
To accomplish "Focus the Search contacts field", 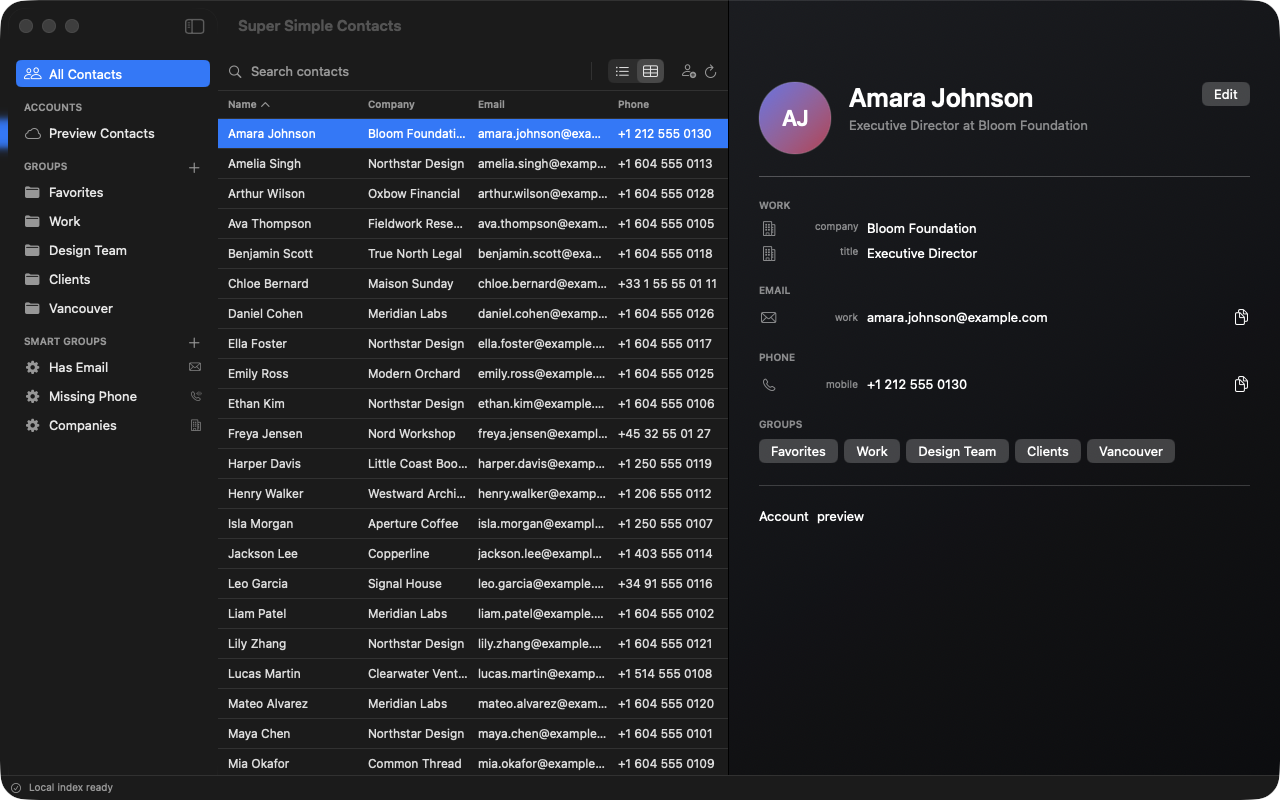I will click(x=405, y=71).
